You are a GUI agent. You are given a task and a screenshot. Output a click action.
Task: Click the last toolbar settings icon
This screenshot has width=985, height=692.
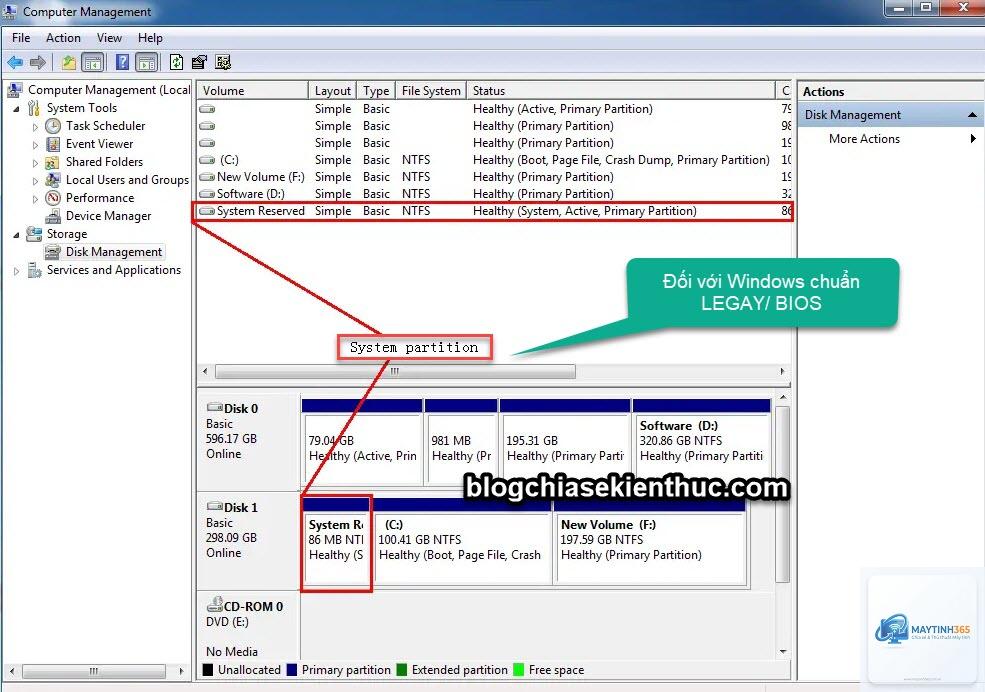click(223, 62)
